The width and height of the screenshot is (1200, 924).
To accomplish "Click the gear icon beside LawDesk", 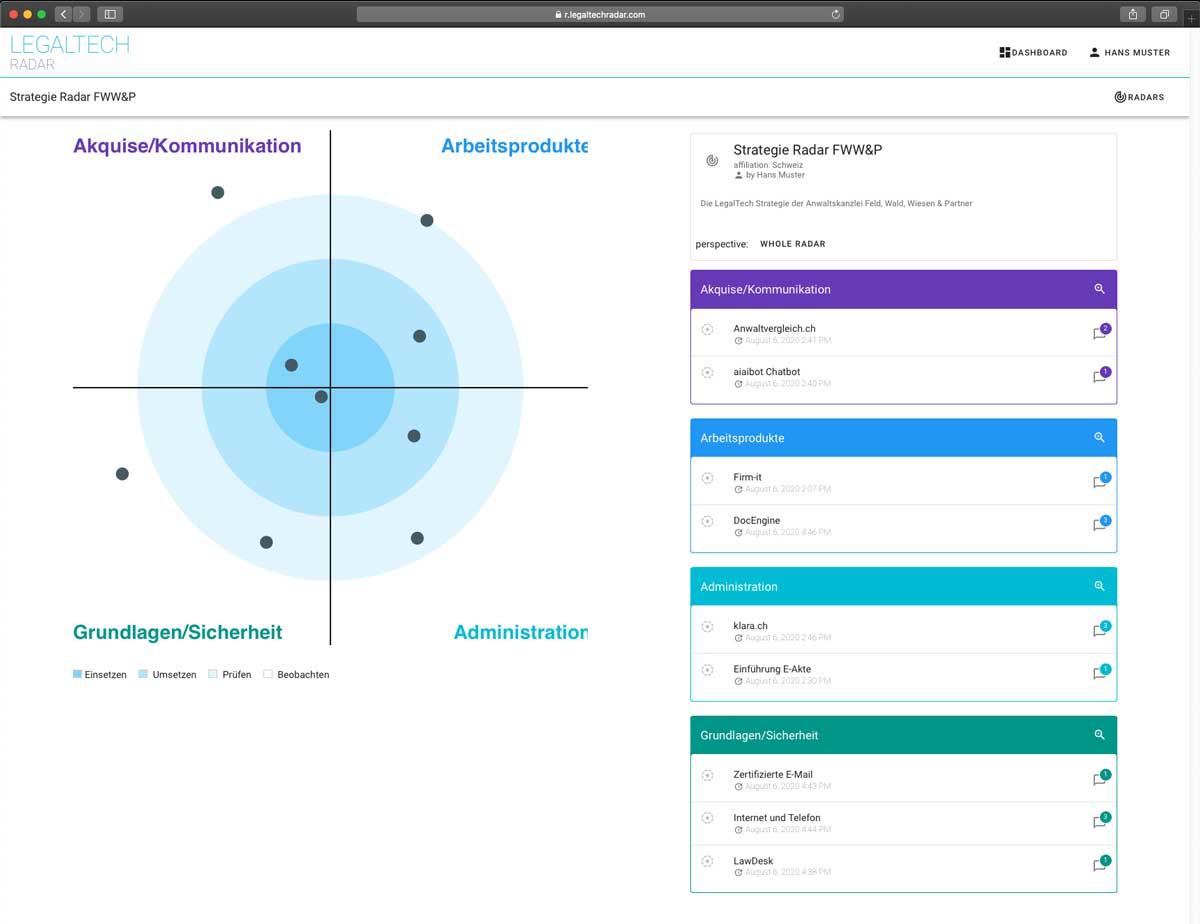I will 708,861.
